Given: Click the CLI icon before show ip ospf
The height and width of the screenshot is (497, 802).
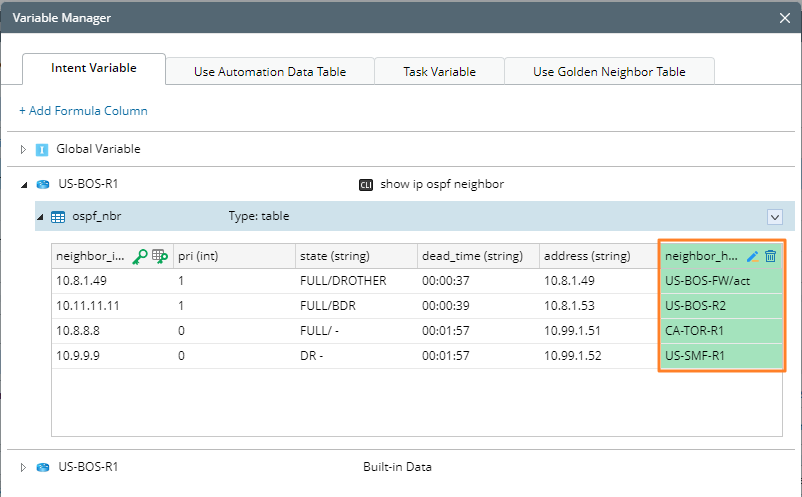Looking at the screenshot, I should [366, 184].
